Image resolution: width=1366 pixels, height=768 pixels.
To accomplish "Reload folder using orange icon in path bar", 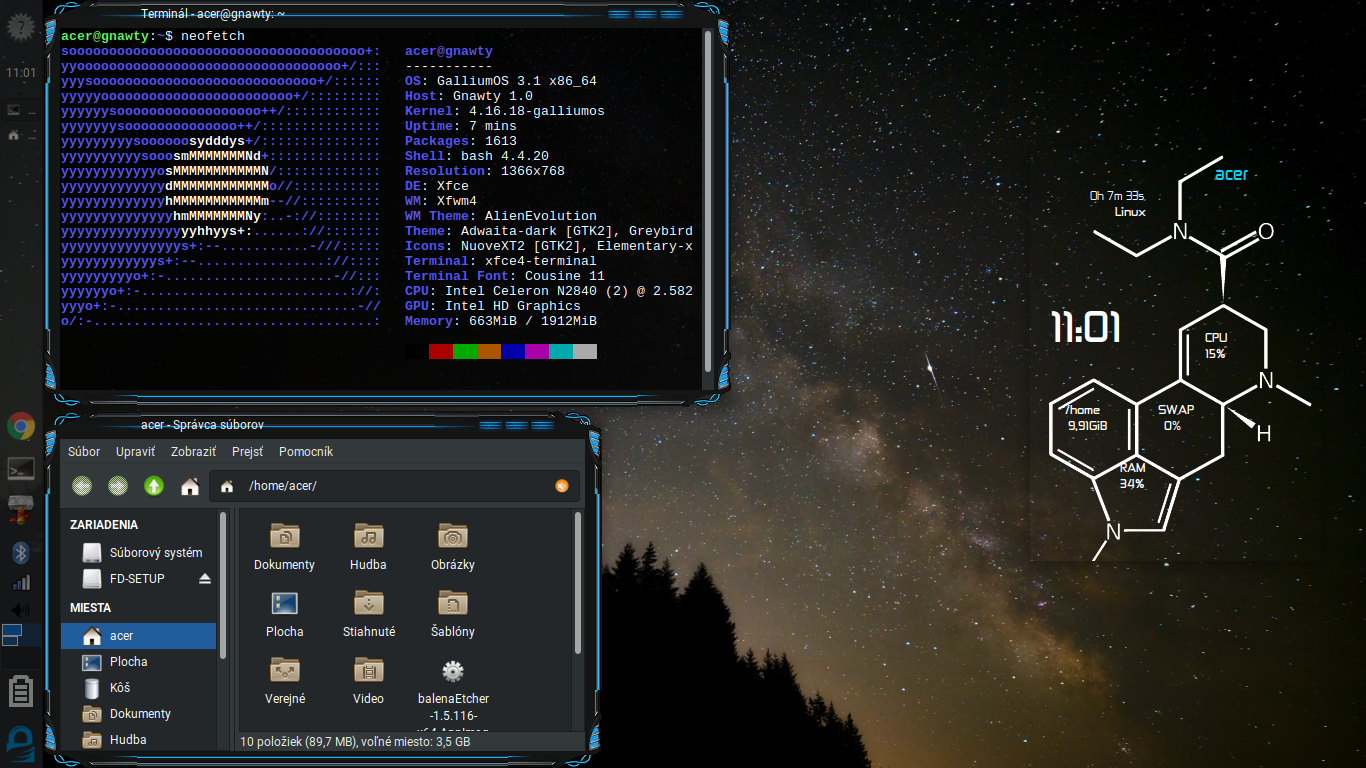I will [562, 486].
